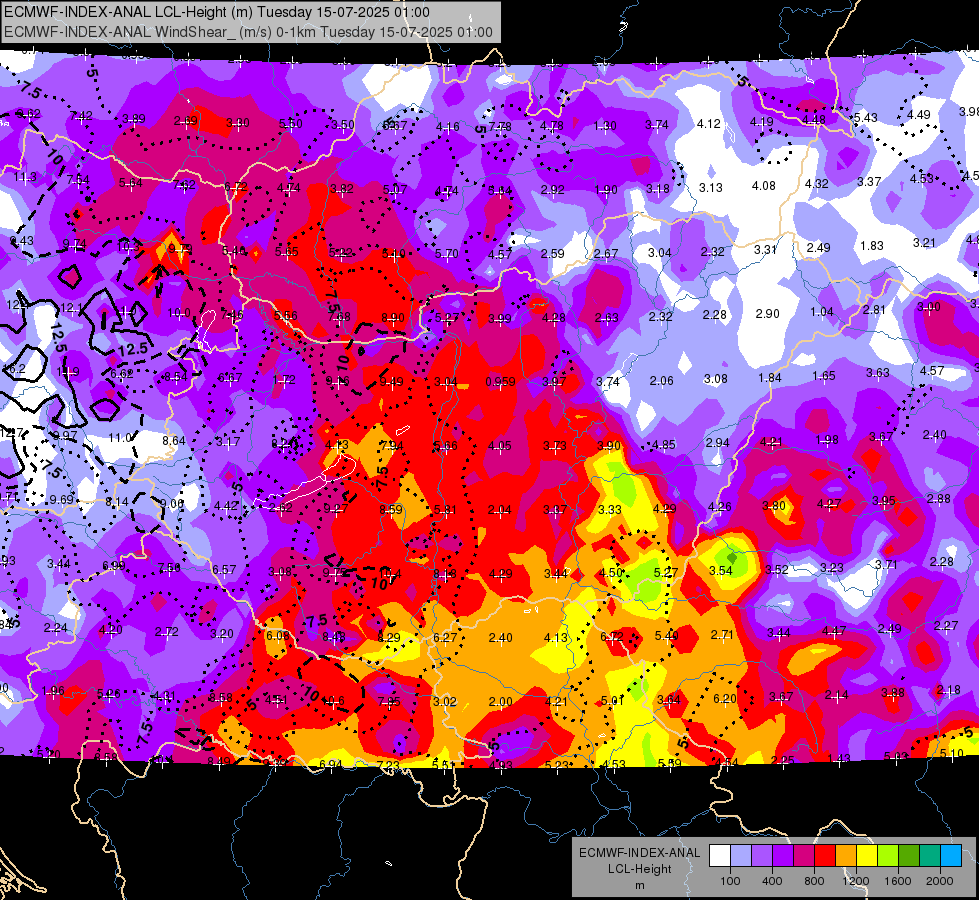Click the dark green legend swatch

pos(909,856)
